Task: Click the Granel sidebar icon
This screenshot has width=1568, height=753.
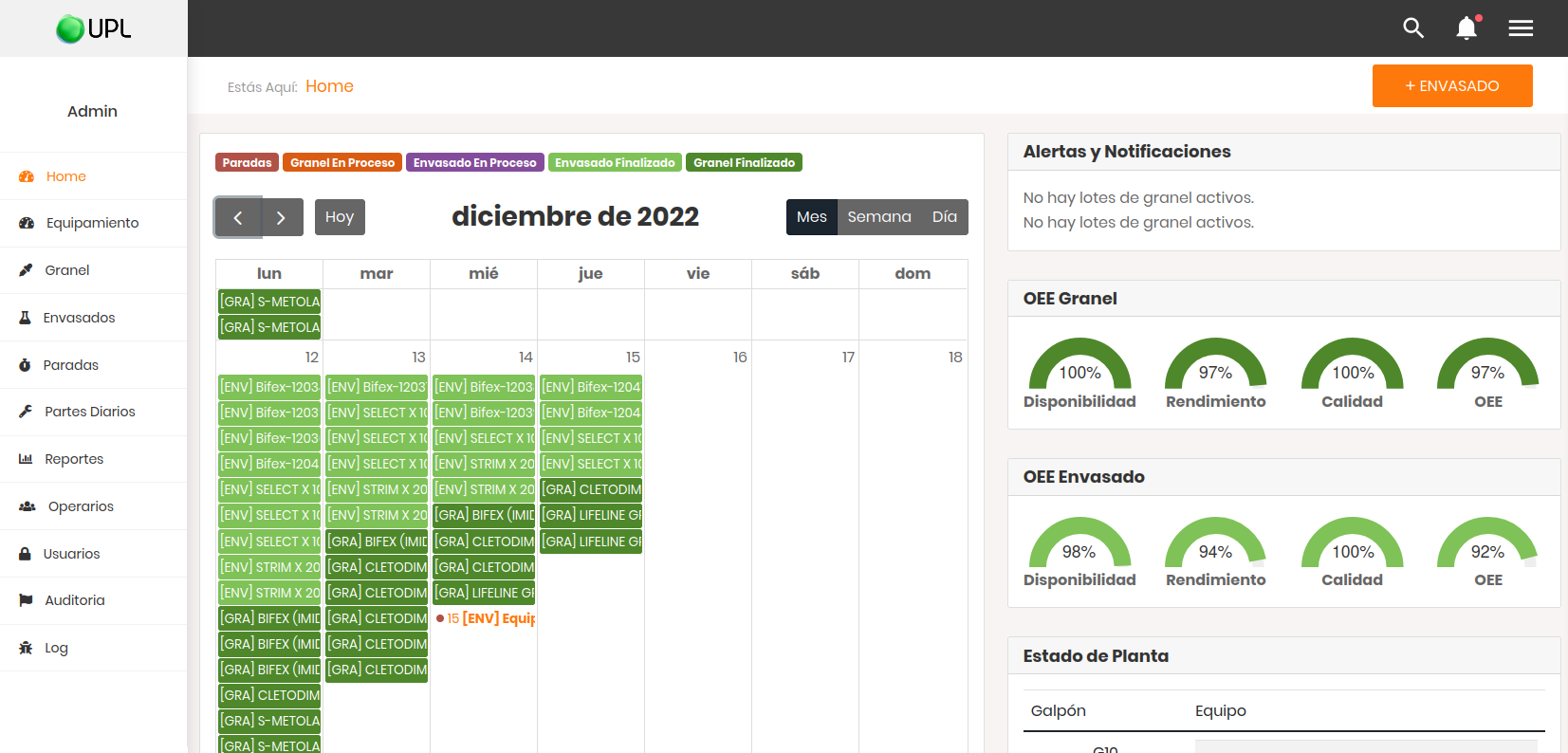Action: [26, 270]
